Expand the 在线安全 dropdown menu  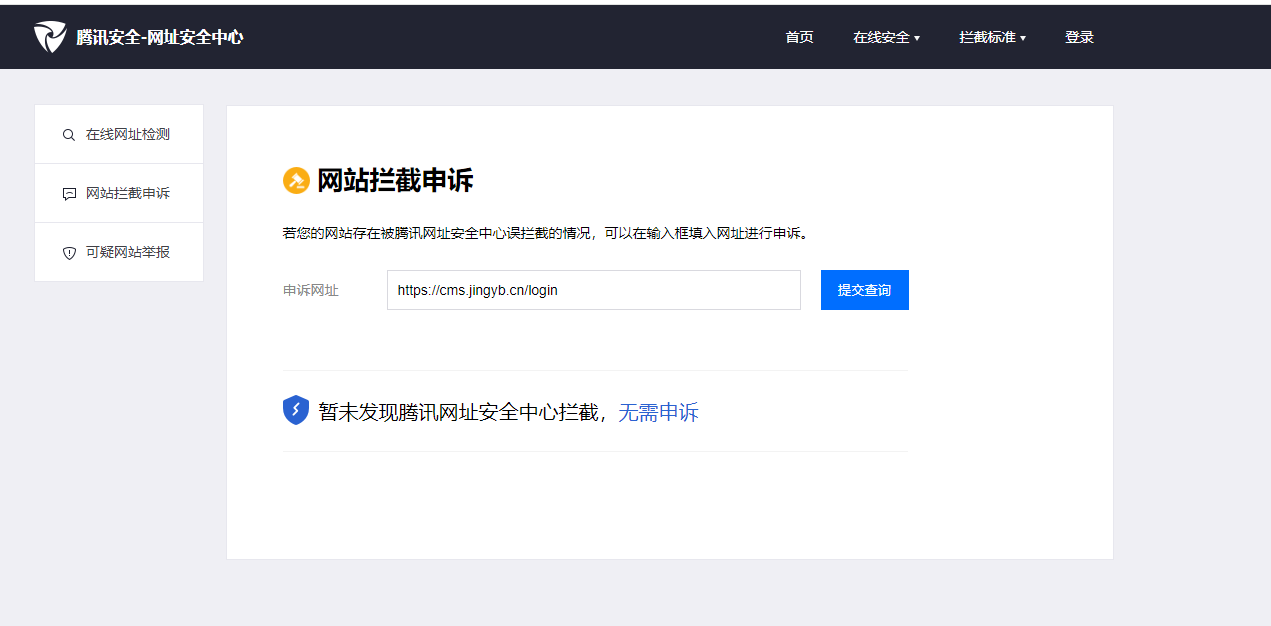pyautogui.click(x=886, y=37)
